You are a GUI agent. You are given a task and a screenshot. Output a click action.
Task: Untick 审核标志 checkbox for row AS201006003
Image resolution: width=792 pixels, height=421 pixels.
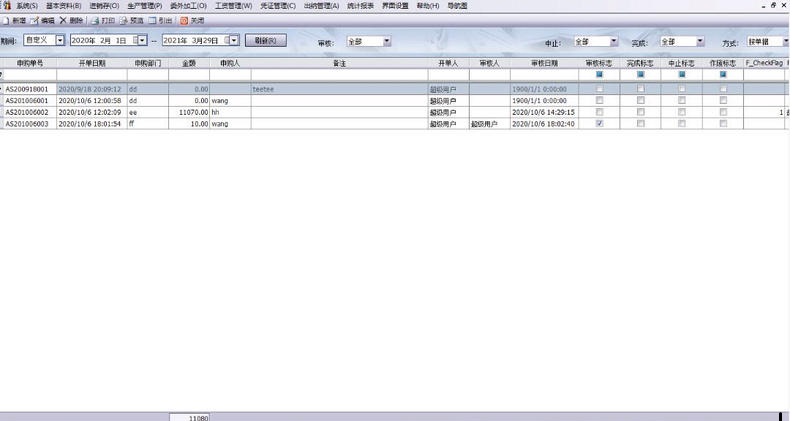click(600, 124)
